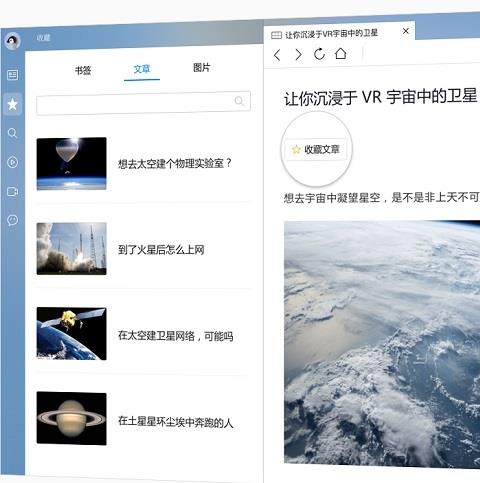Open the search sidebar icon
This screenshot has height=483, width=480.
click(x=12, y=133)
